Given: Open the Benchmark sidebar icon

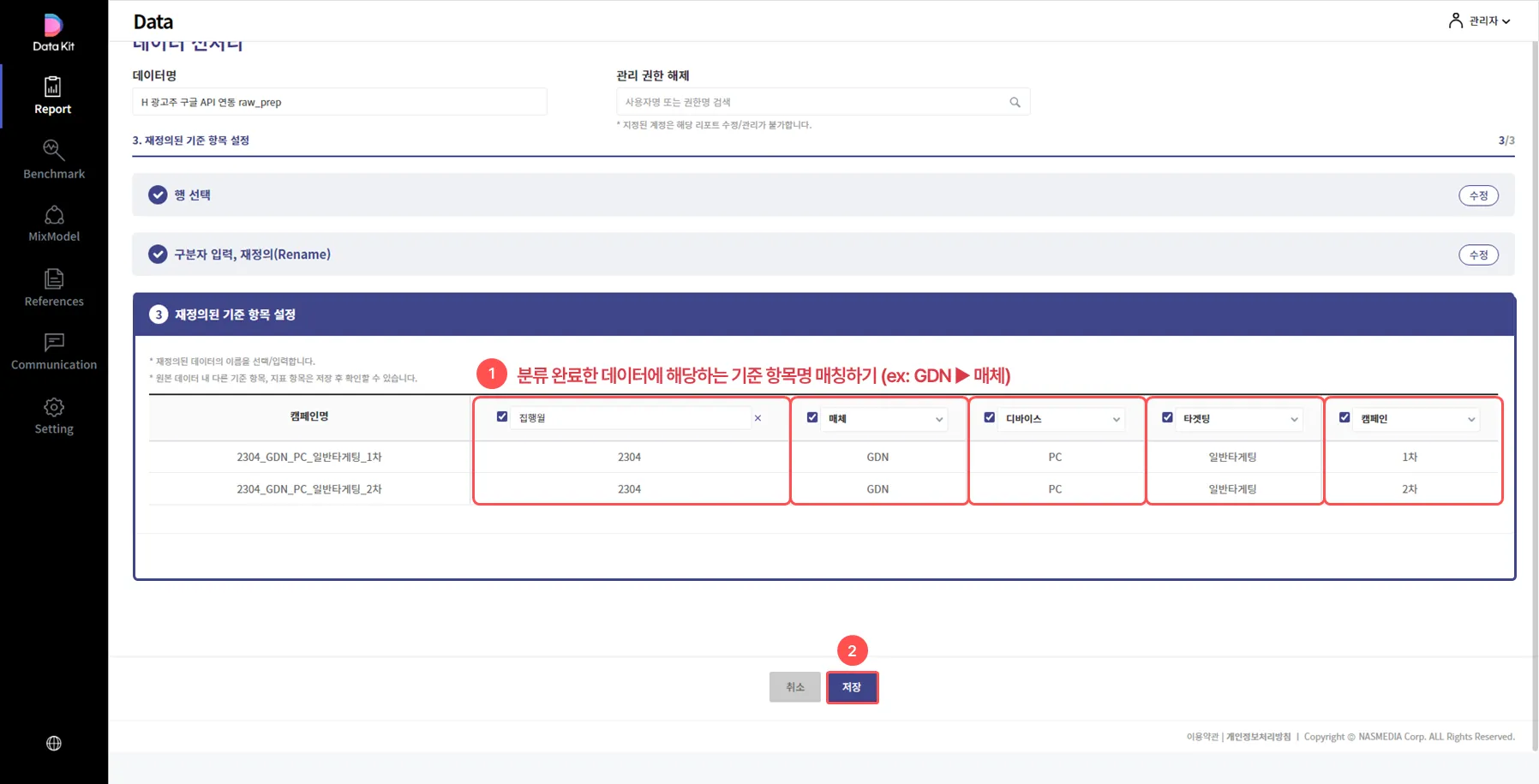Looking at the screenshot, I should (53, 150).
